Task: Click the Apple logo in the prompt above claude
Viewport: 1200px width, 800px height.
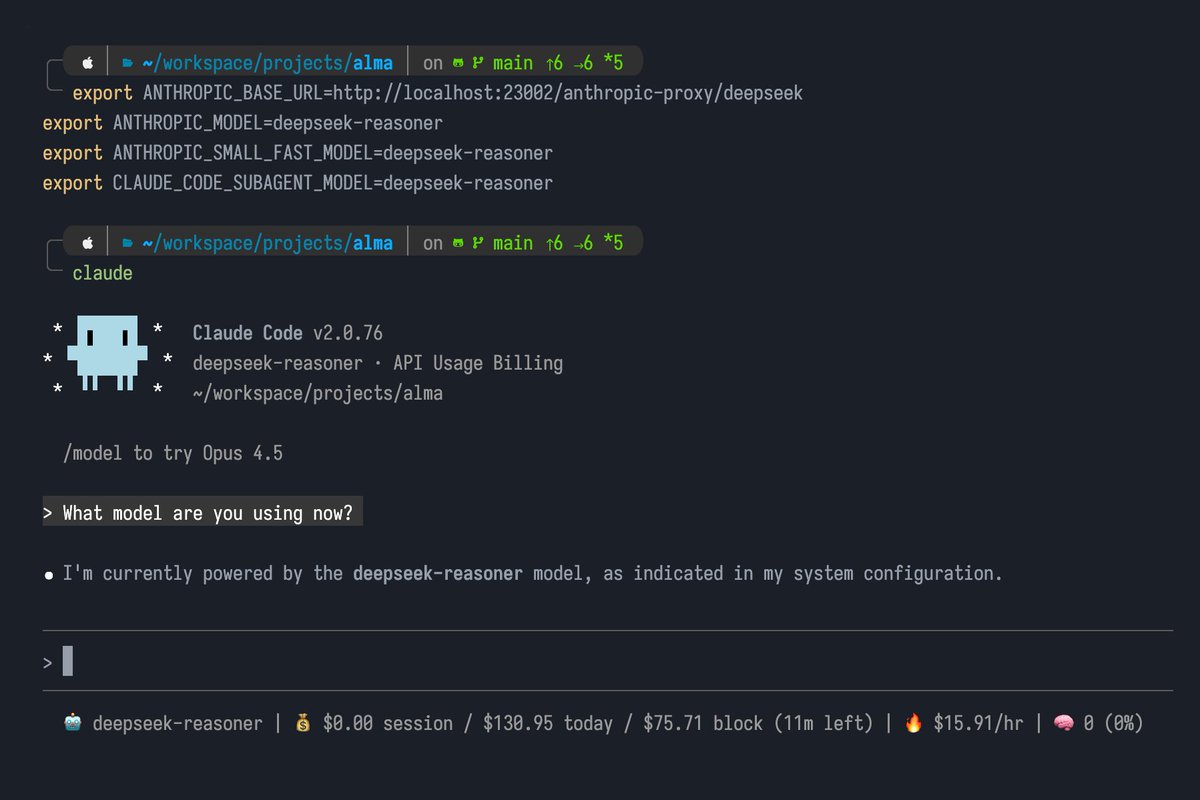Action: coord(87,243)
